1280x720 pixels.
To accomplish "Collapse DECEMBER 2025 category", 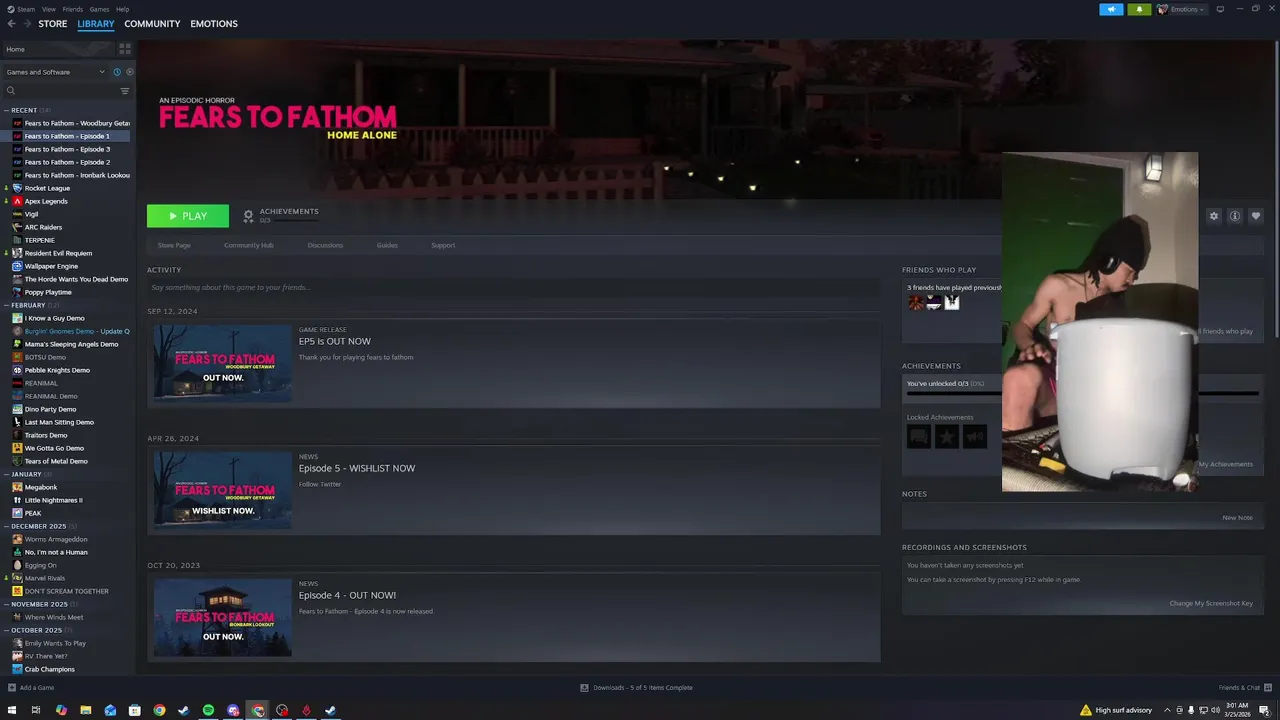I will 7,526.
